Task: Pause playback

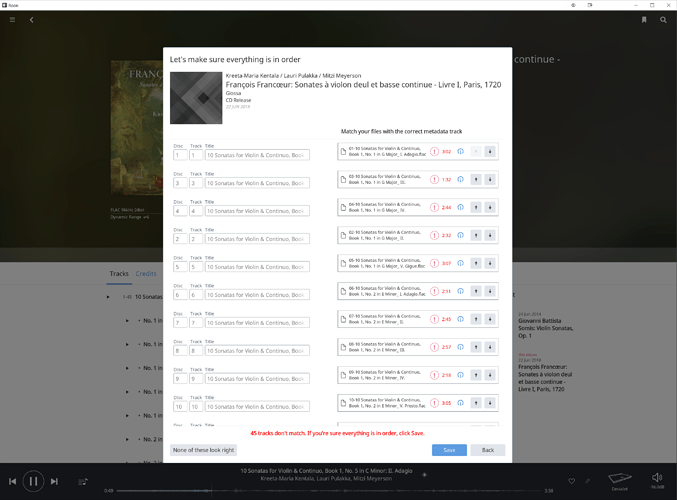Action: 33,481
